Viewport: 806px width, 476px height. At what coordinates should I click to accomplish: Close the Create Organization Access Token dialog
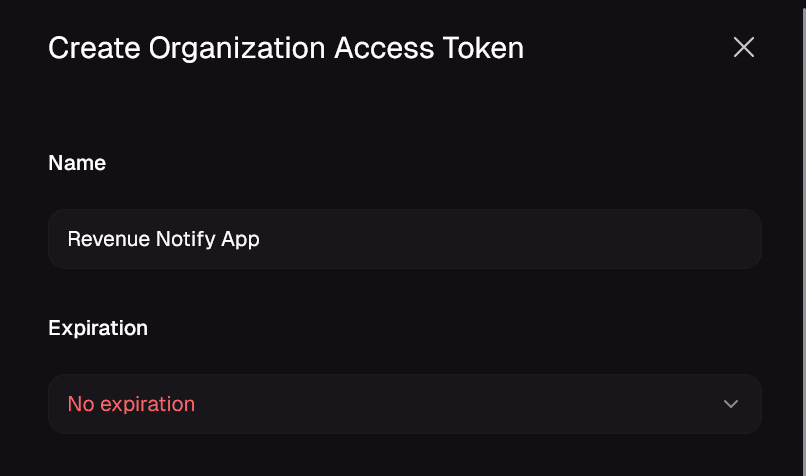[743, 47]
